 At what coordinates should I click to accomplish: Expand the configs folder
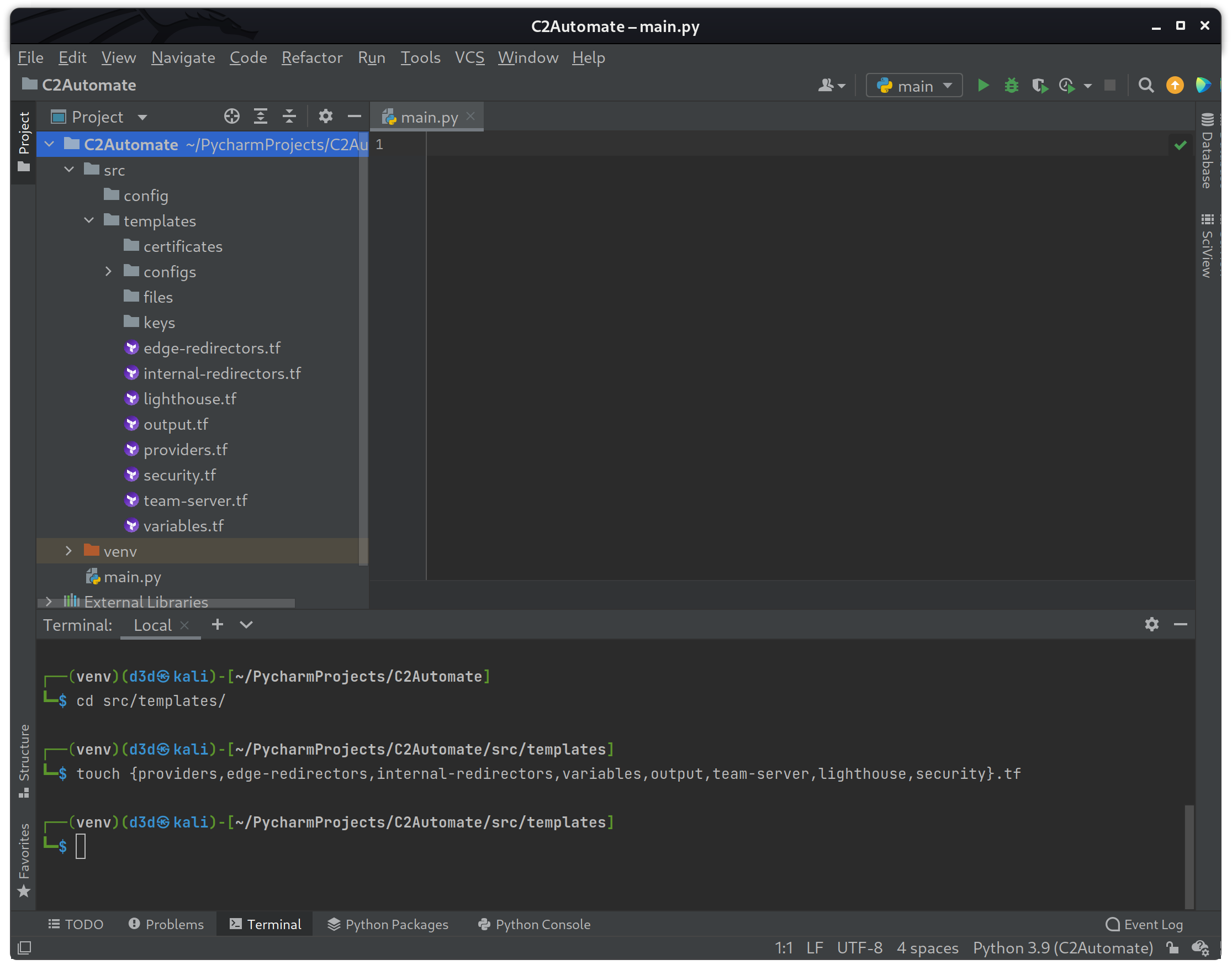point(108,271)
